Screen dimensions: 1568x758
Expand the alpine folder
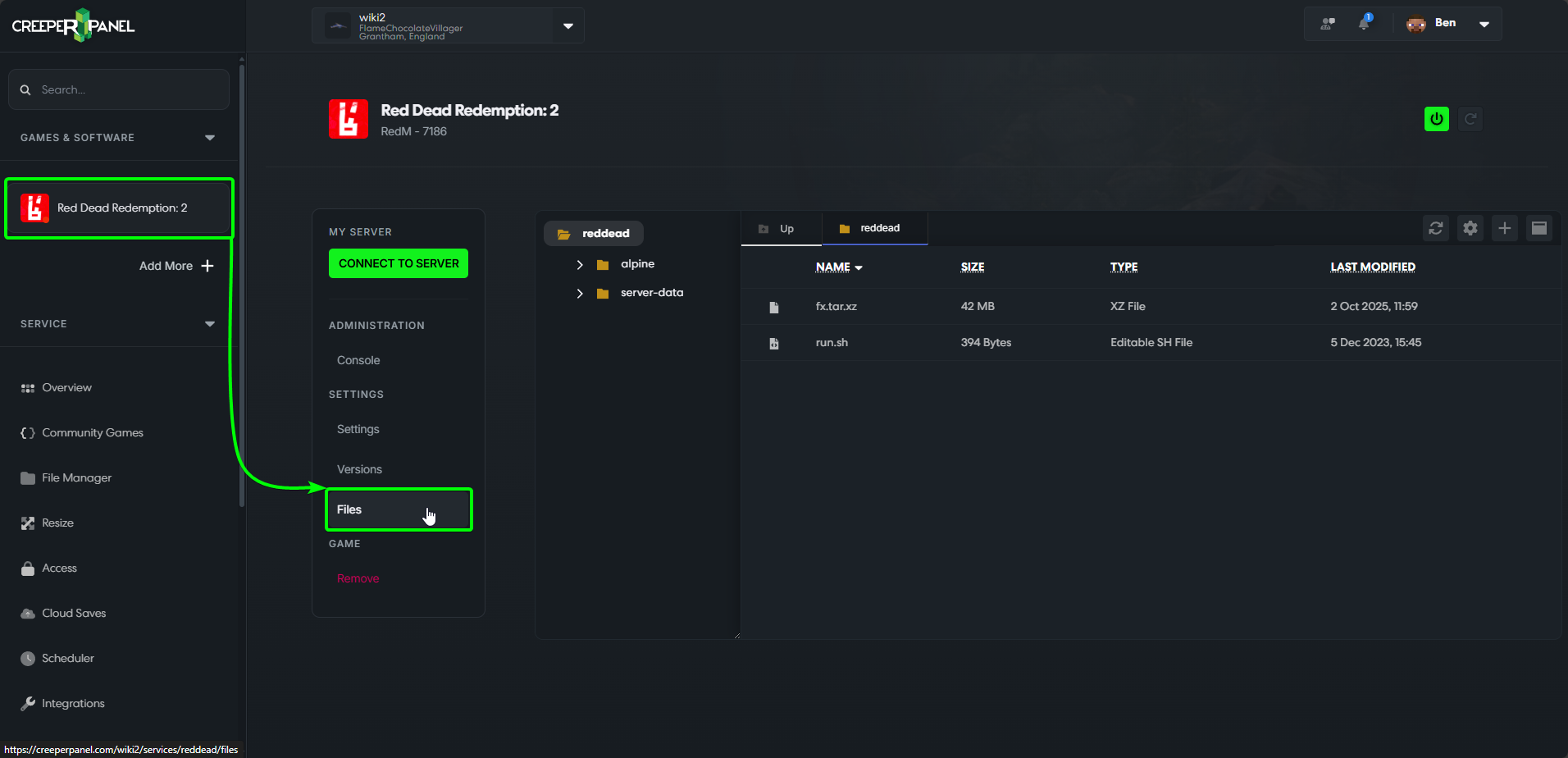pyautogui.click(x=581, y=264)
